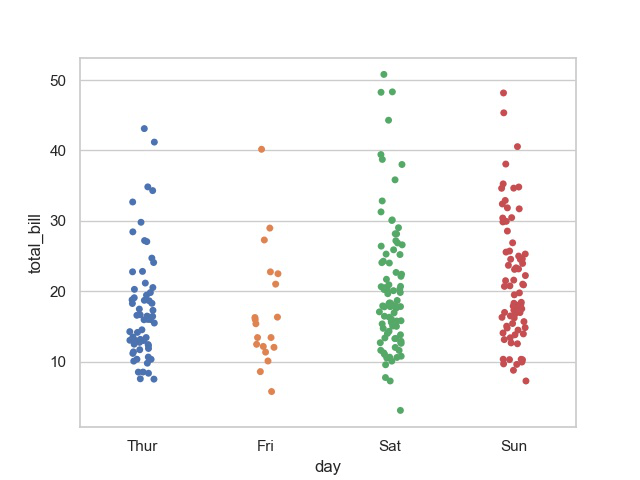Click the 40 y-axis tick label

pos(60,151)
